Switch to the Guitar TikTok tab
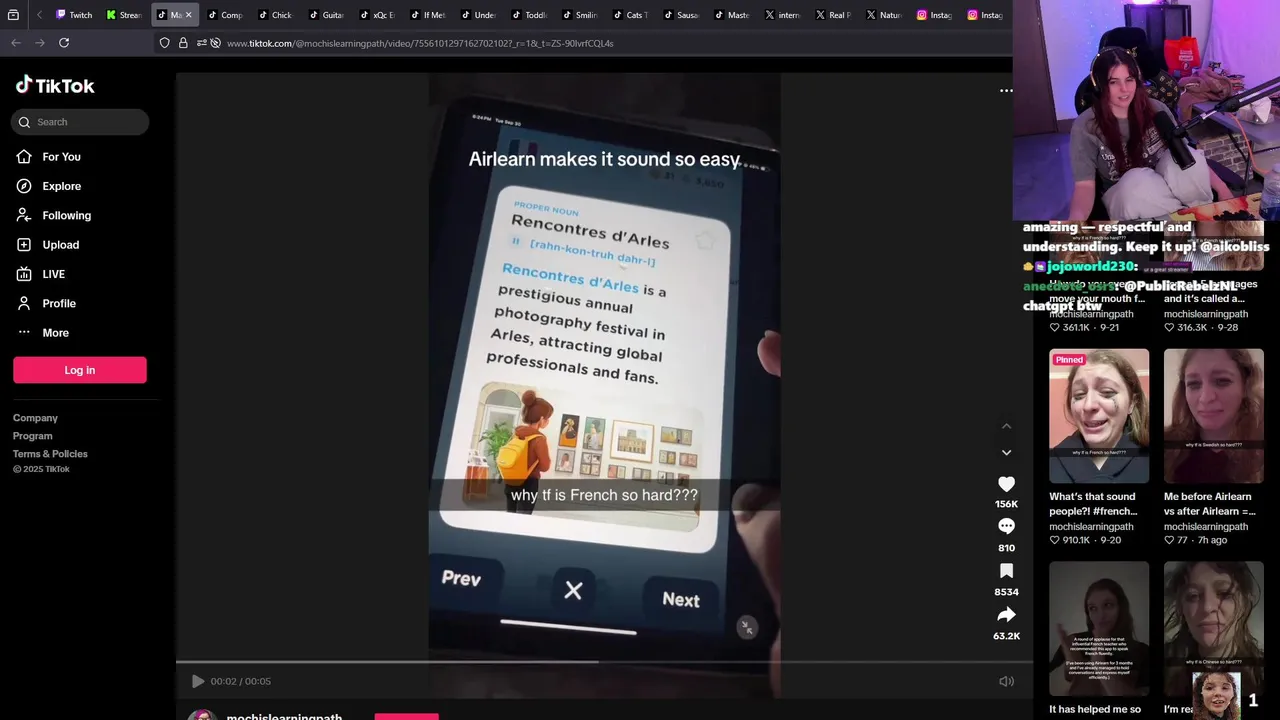 (x=327, y=15)
